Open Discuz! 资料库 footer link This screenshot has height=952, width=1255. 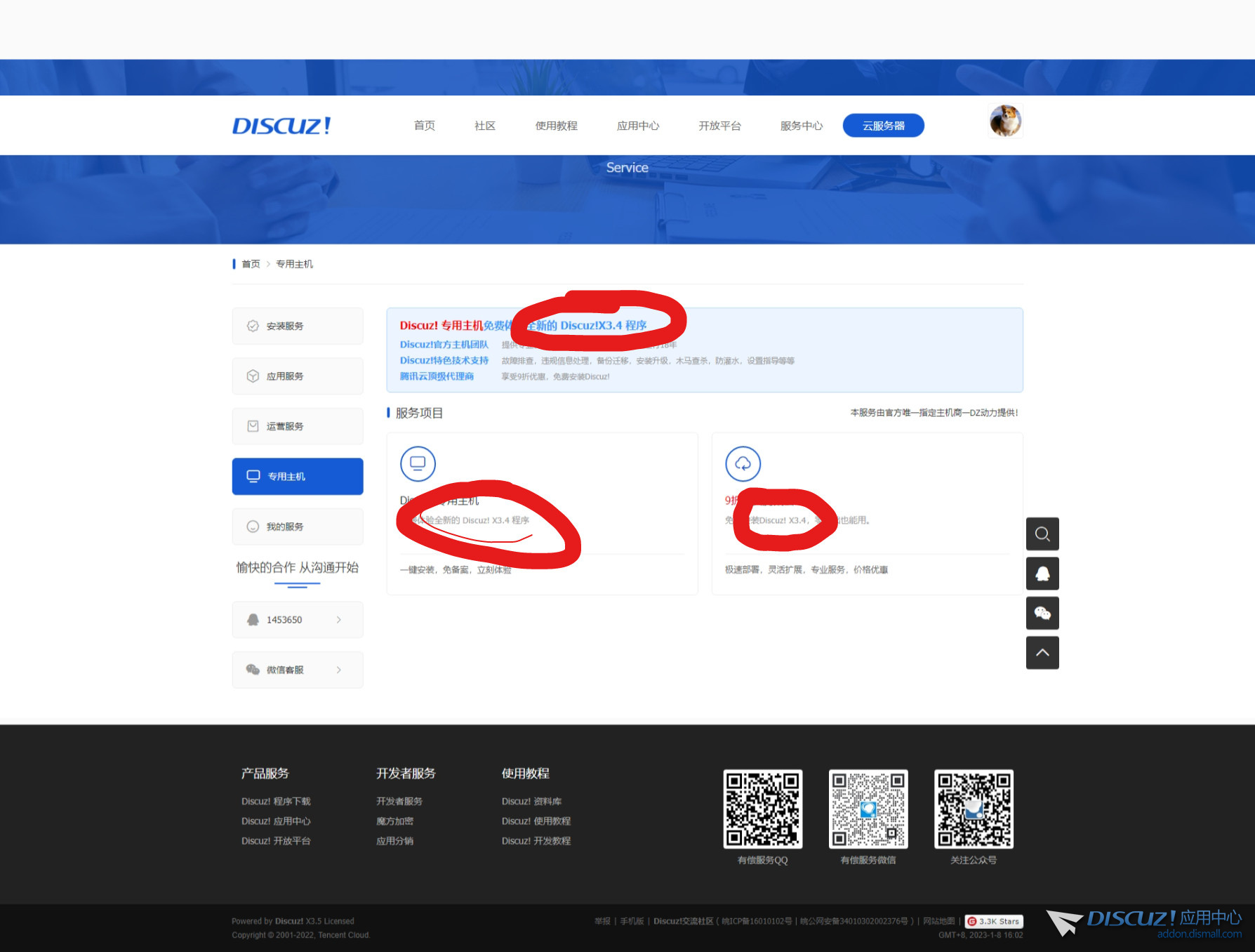[531, 802]
